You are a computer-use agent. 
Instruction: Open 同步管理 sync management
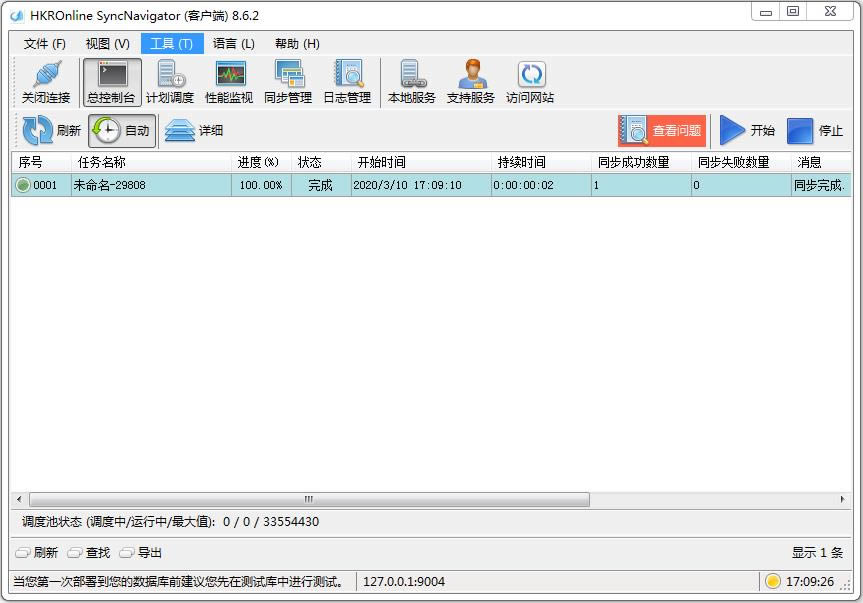coord(288,82)
